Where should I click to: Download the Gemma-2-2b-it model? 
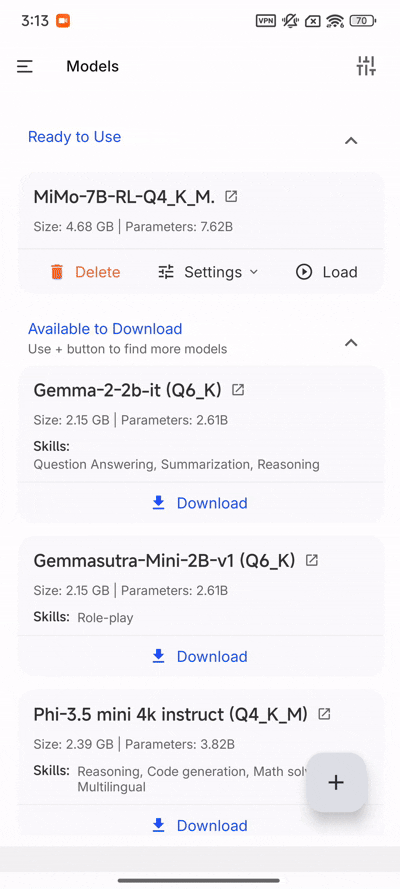[200, 503]
